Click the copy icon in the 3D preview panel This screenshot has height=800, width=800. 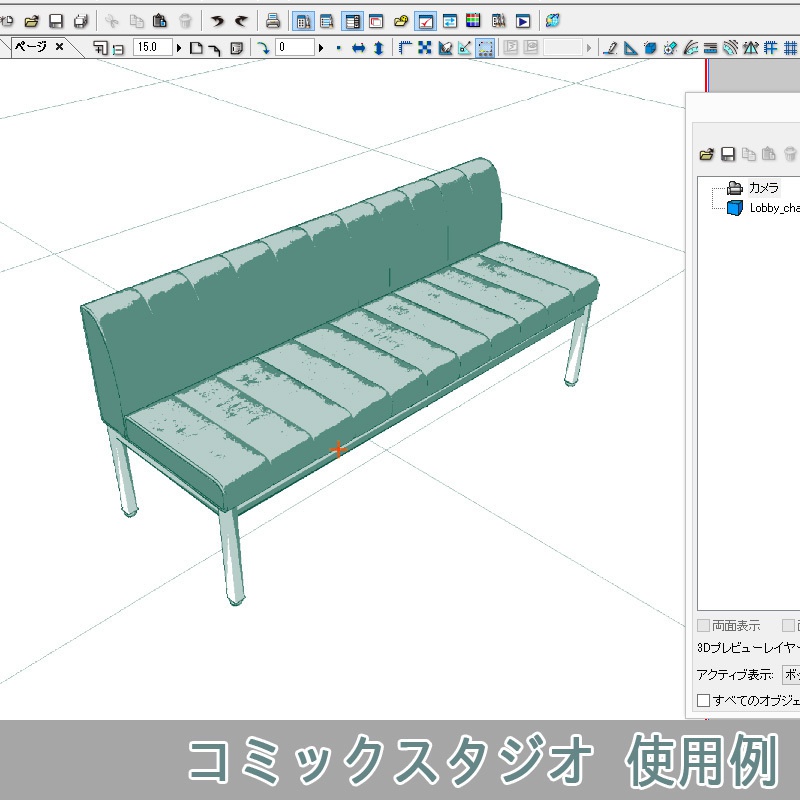[x=750, y=154]
